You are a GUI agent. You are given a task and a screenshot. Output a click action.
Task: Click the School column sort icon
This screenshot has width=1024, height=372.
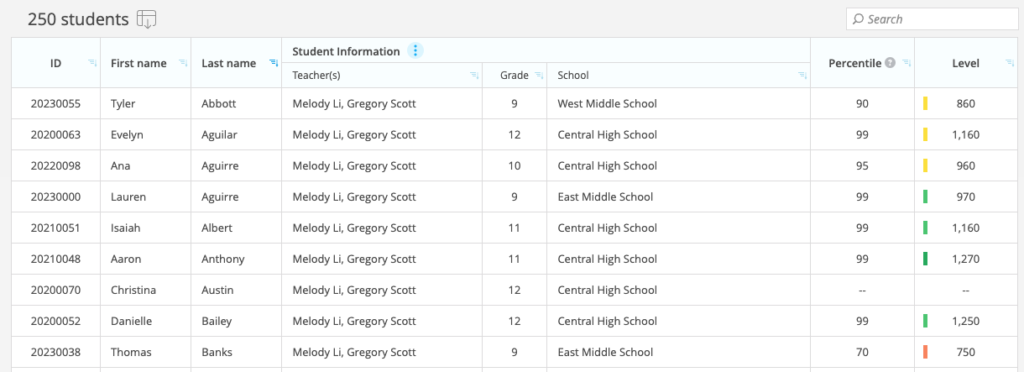click(x=803, y=76)
